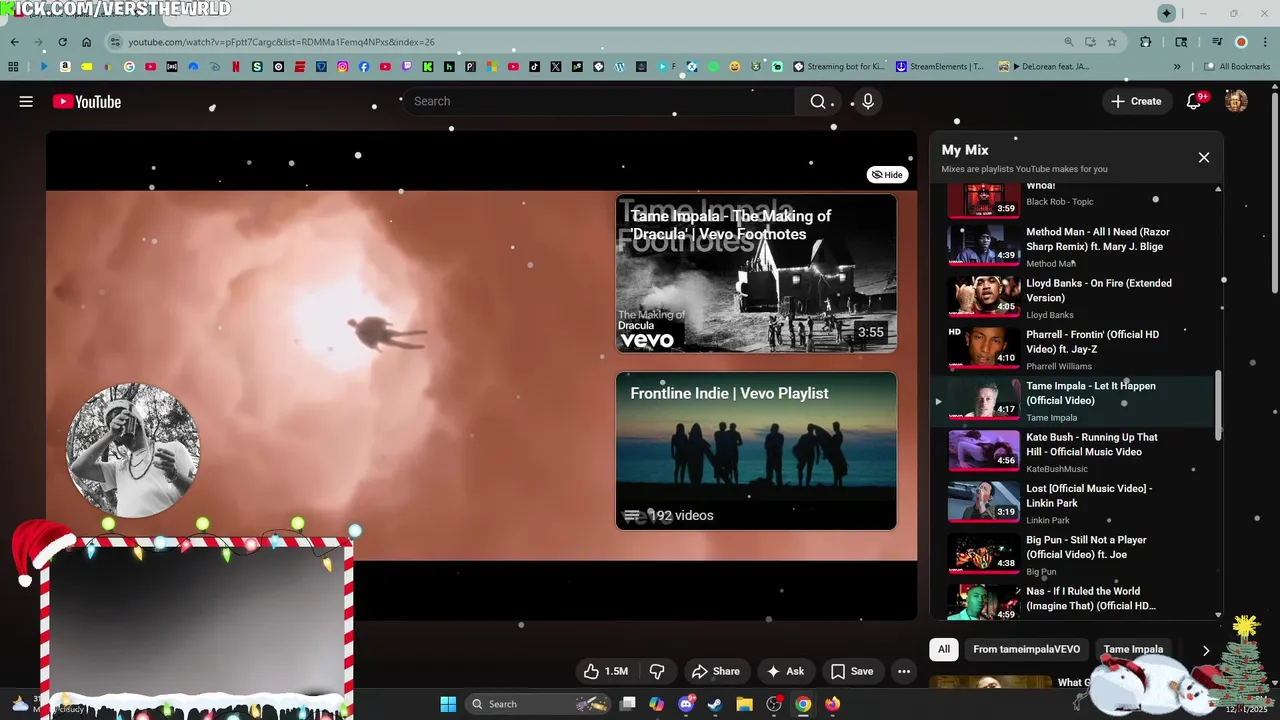Viewport: 1280px width, 720px height.
Task: Open the Chrome three-dot menu
Action: (x=1263, y=42)
